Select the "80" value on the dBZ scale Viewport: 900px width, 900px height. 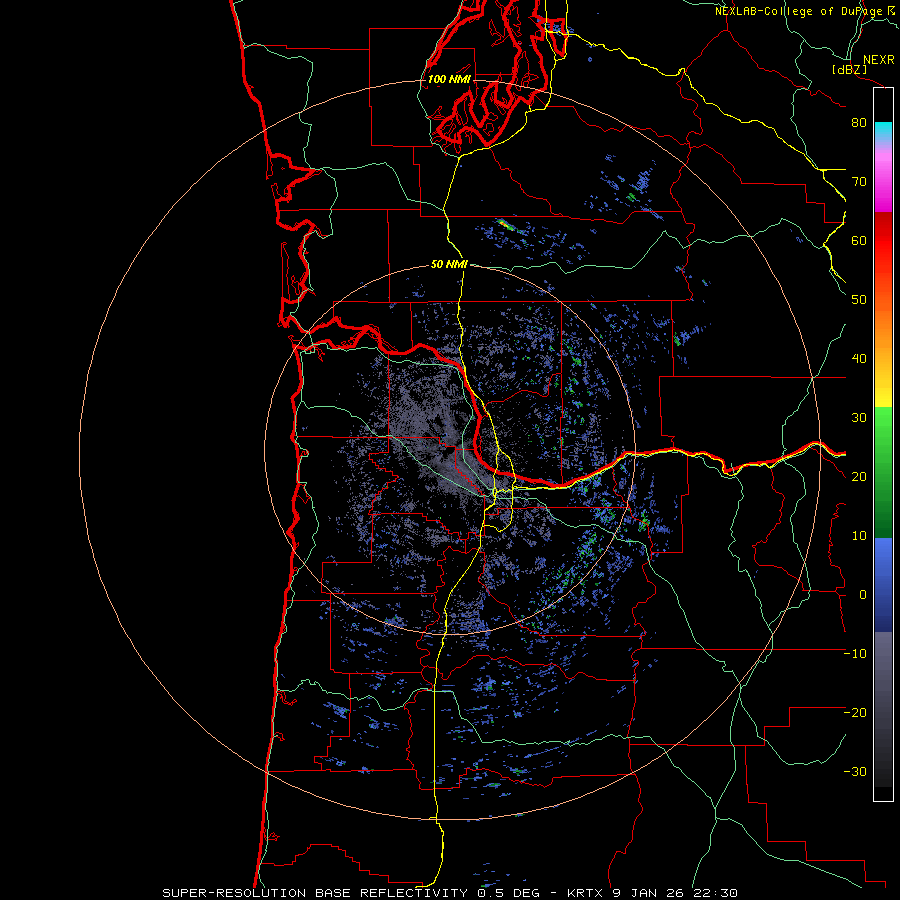[859, 123]
